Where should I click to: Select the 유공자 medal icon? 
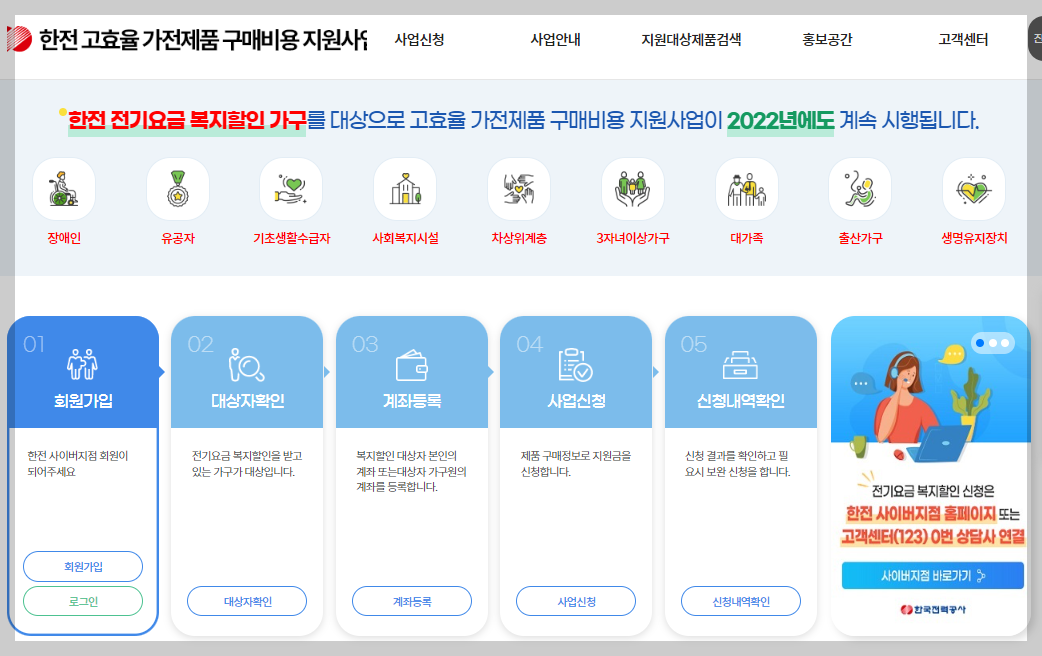(177, 189)
